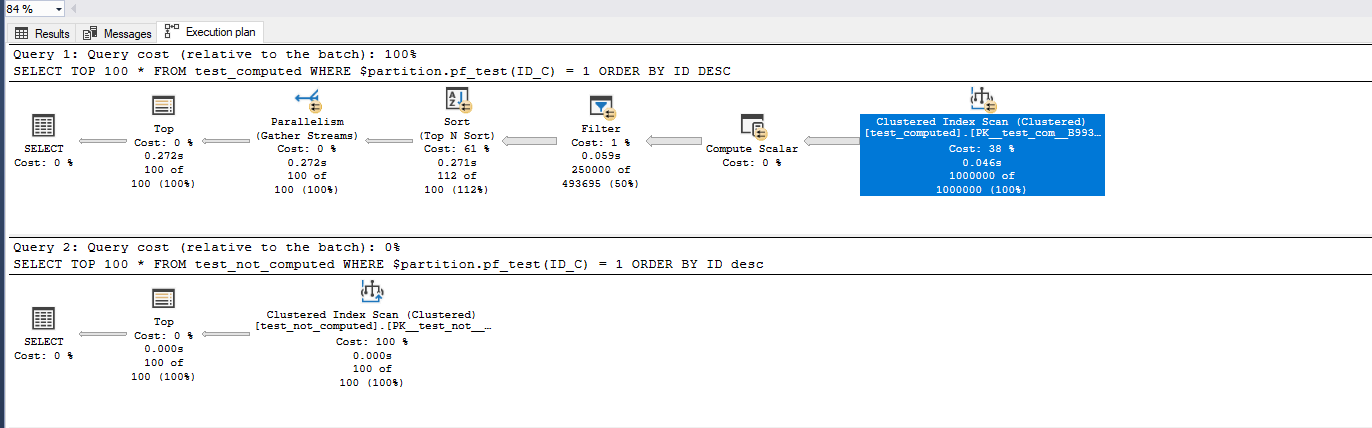Click the Query 2 SQL statement text
The width and height of the screenshot is (1372, 428).
pos(389,264)
